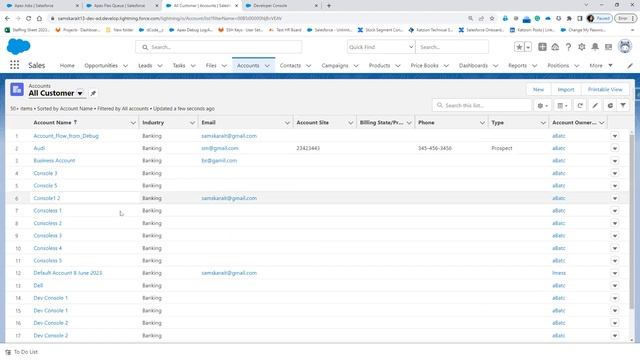Open Guidance Center icon
The image size is (640, 360).
click(x=555, y=47)
